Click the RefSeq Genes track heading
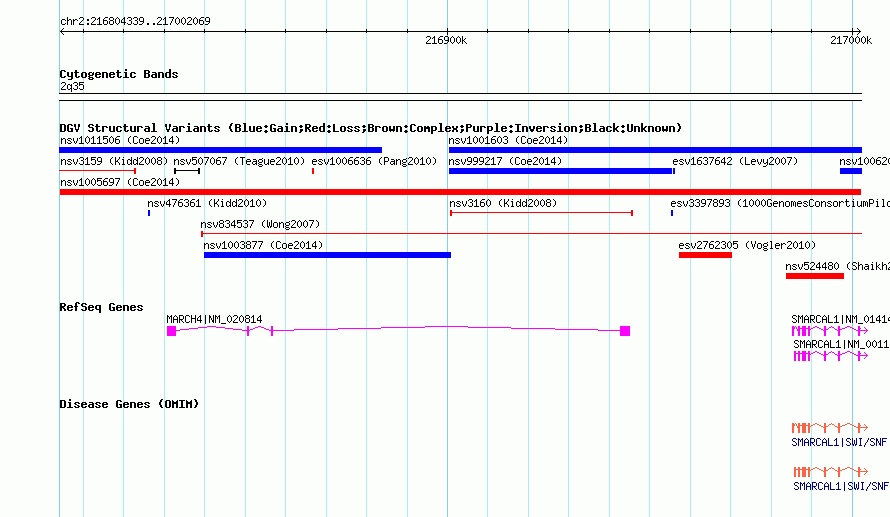This screenshot has height=517, width=890. pyautogui.click(x=101, y=307)
